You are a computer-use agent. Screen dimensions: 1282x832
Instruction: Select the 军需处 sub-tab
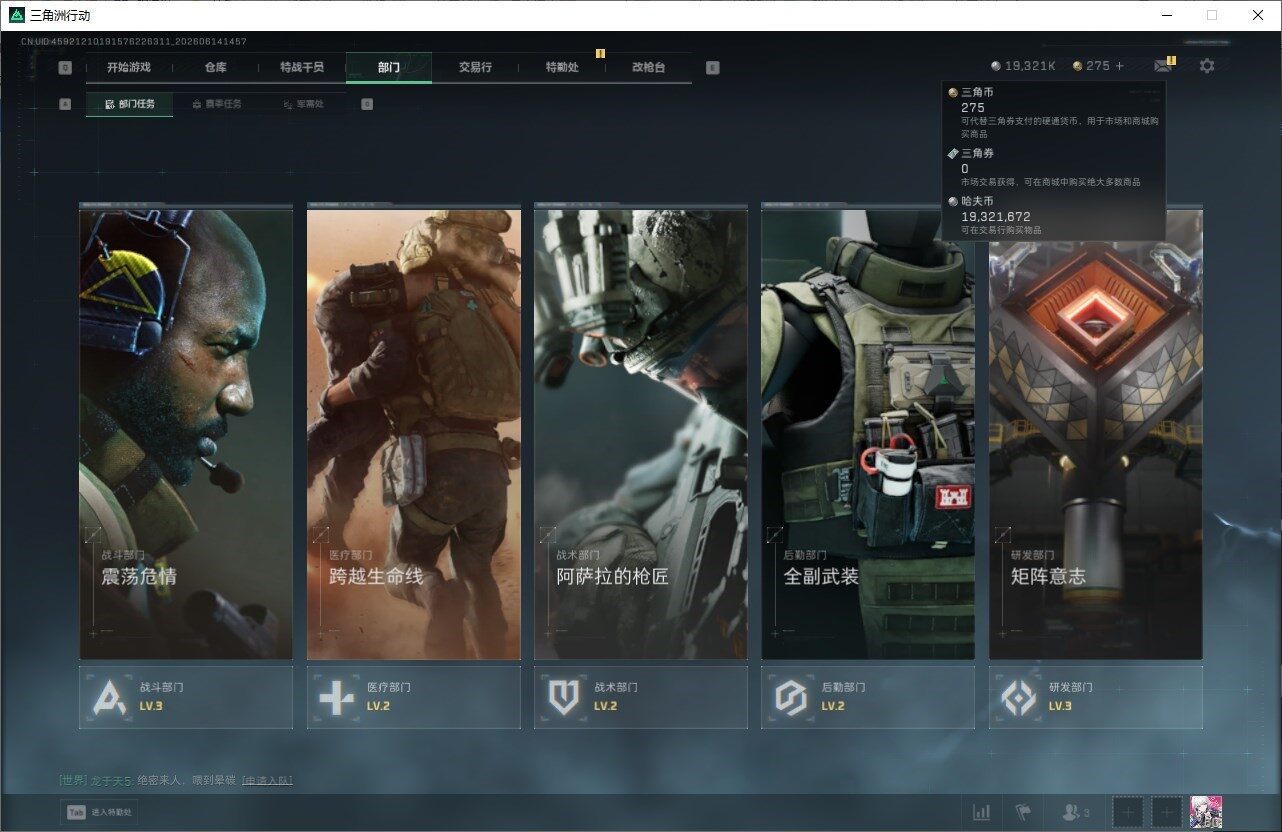[x=303, y=104]
